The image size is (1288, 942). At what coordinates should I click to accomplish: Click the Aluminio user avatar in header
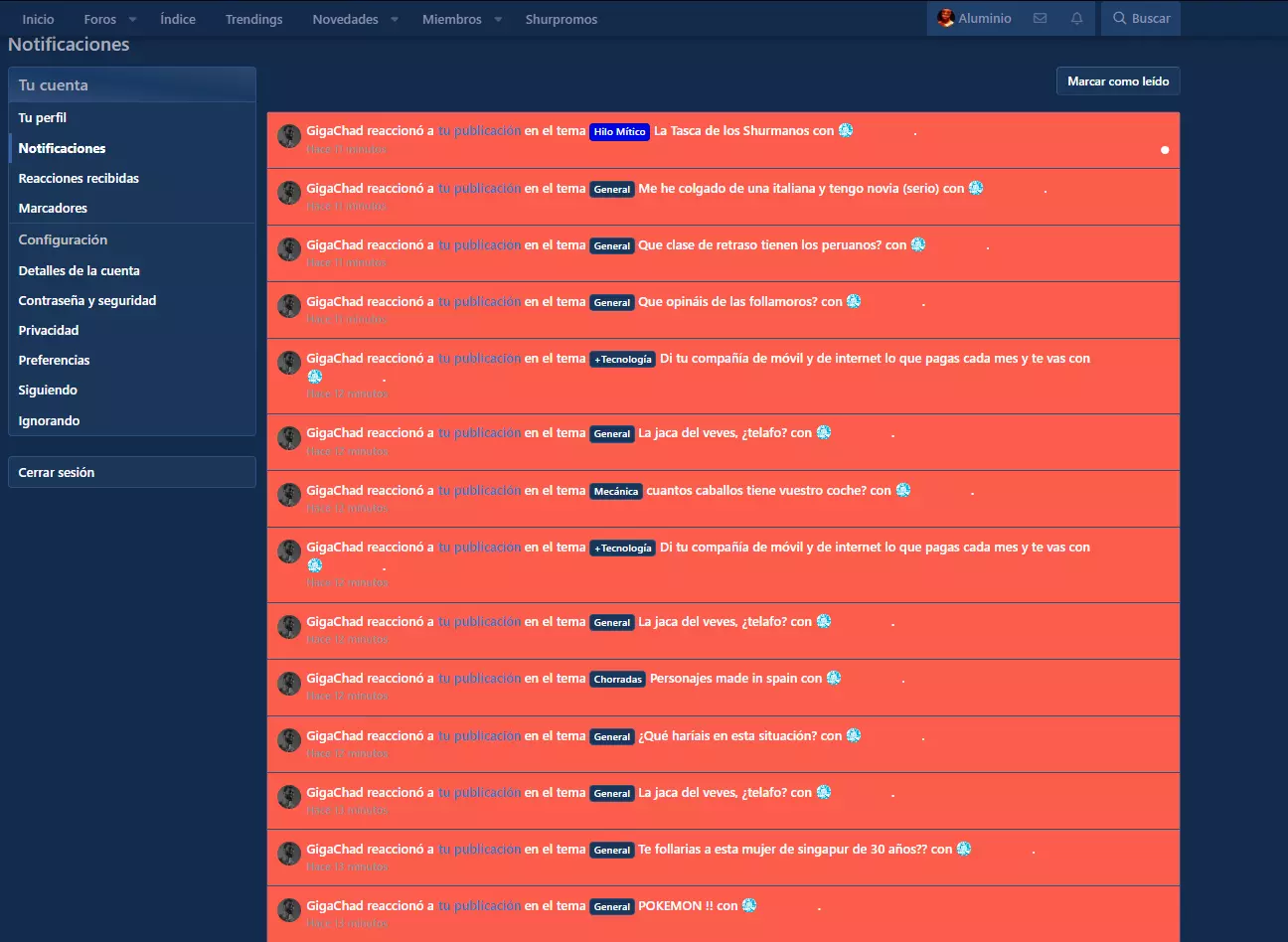pyautogui.click(x=945, y=18)
